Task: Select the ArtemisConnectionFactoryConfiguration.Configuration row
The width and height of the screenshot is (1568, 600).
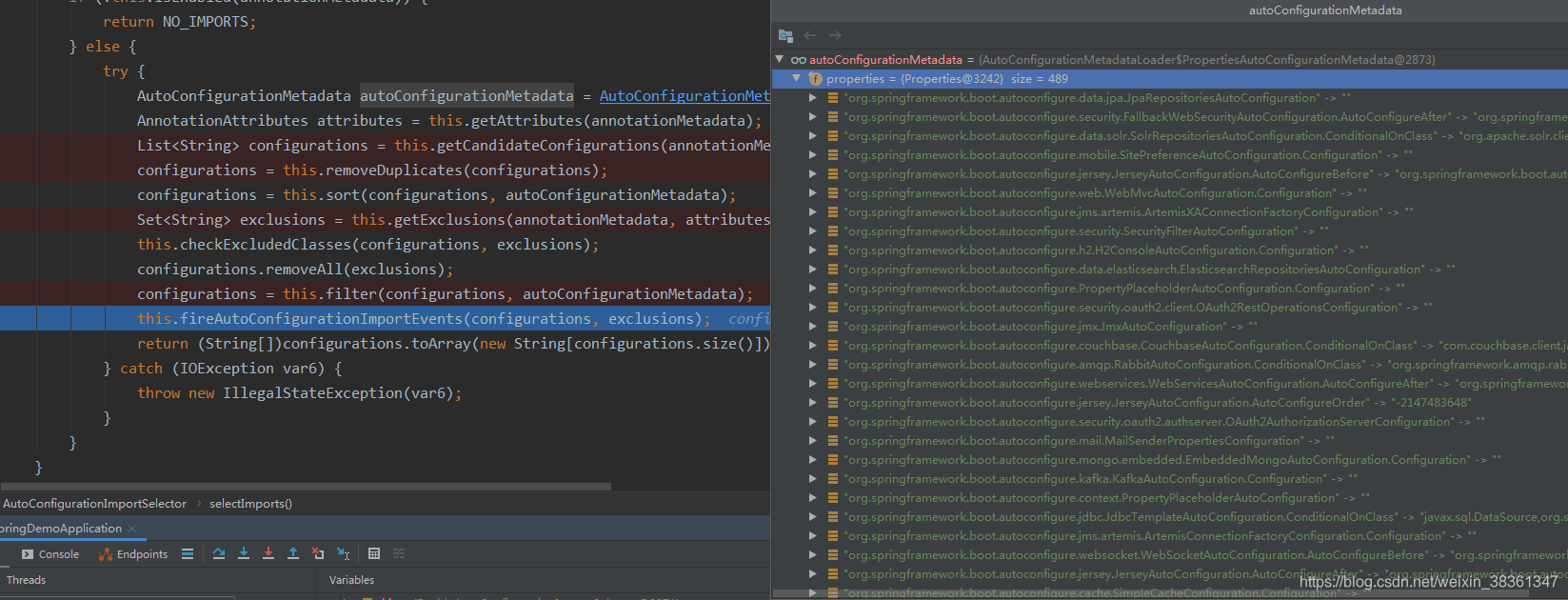Action: click(1170, 536)
